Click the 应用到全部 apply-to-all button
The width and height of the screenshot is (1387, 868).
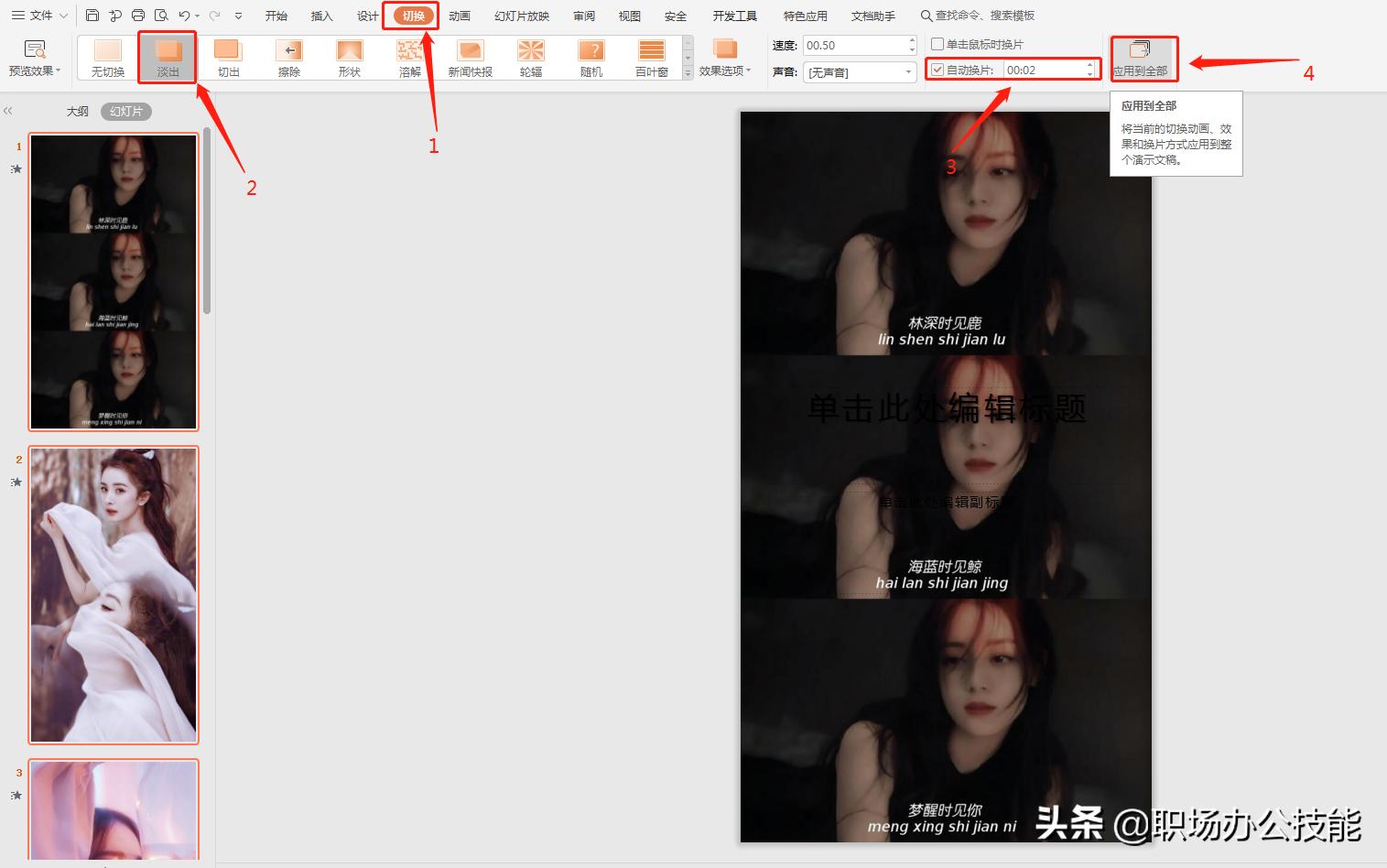coord(1143,57)
